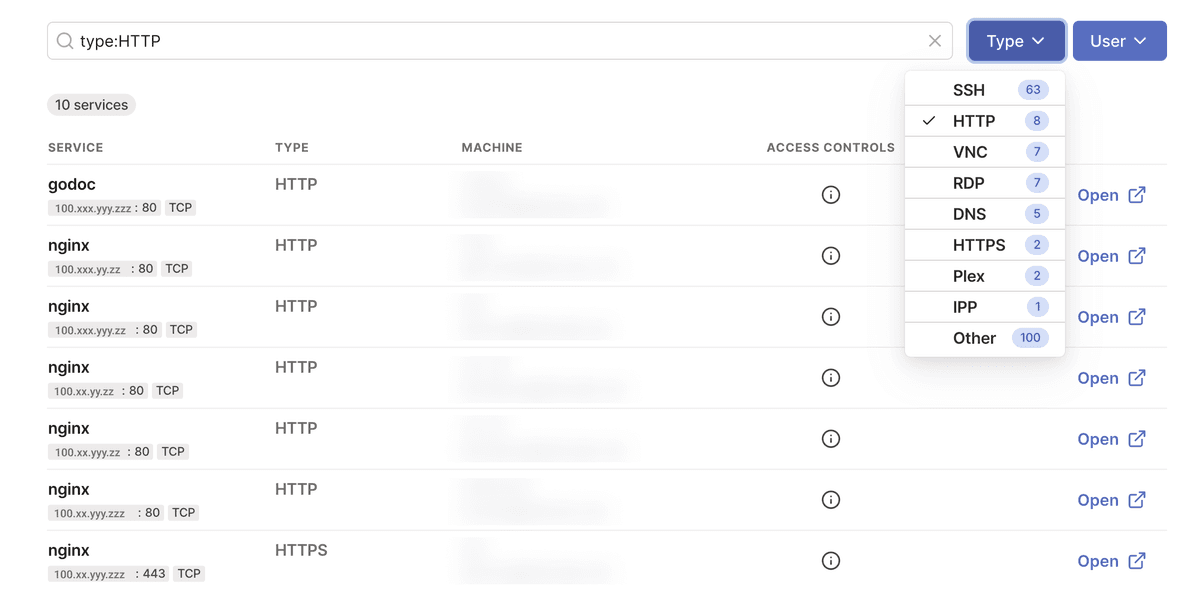
Task: Click inside the search input field
Action: click(x=400, y=41)
